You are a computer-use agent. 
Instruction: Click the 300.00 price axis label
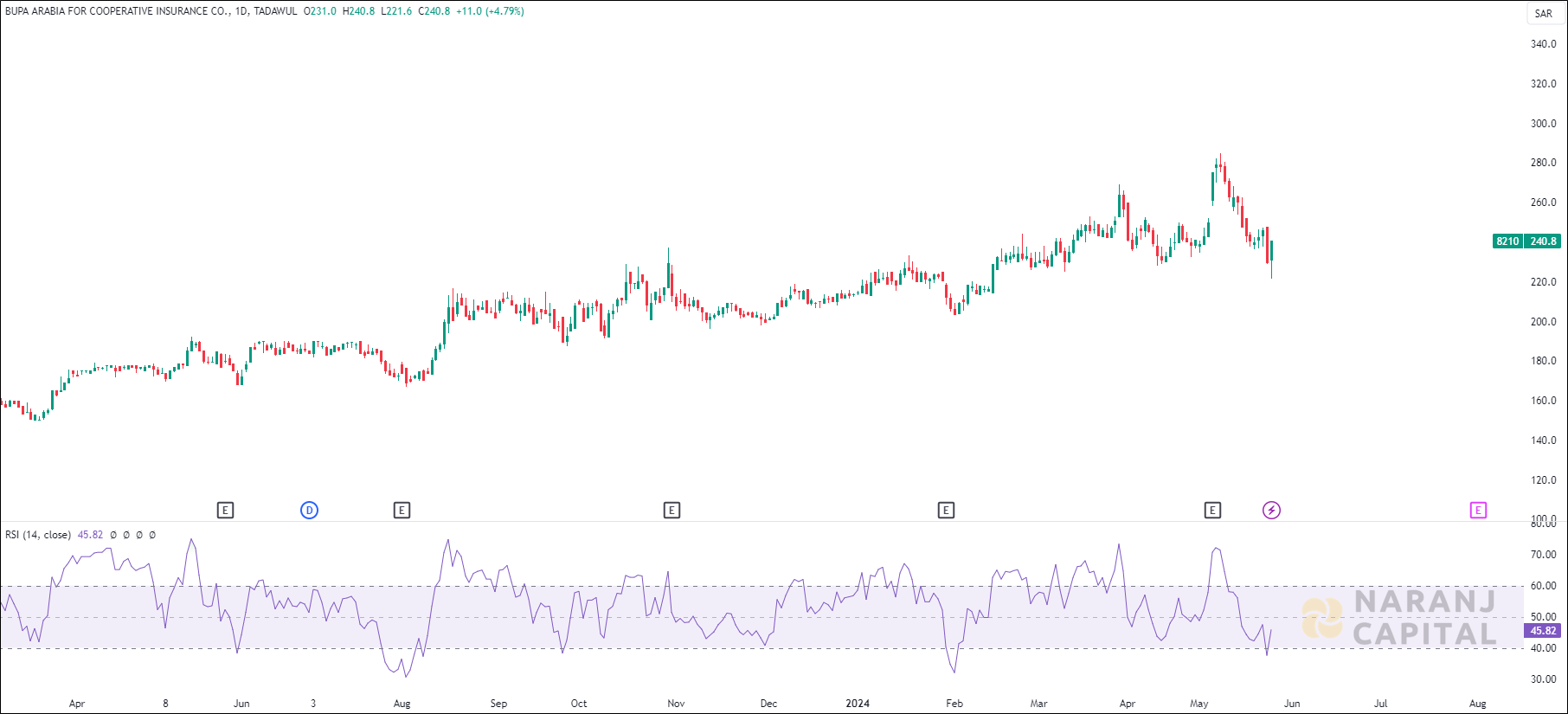click(1543, 124)
